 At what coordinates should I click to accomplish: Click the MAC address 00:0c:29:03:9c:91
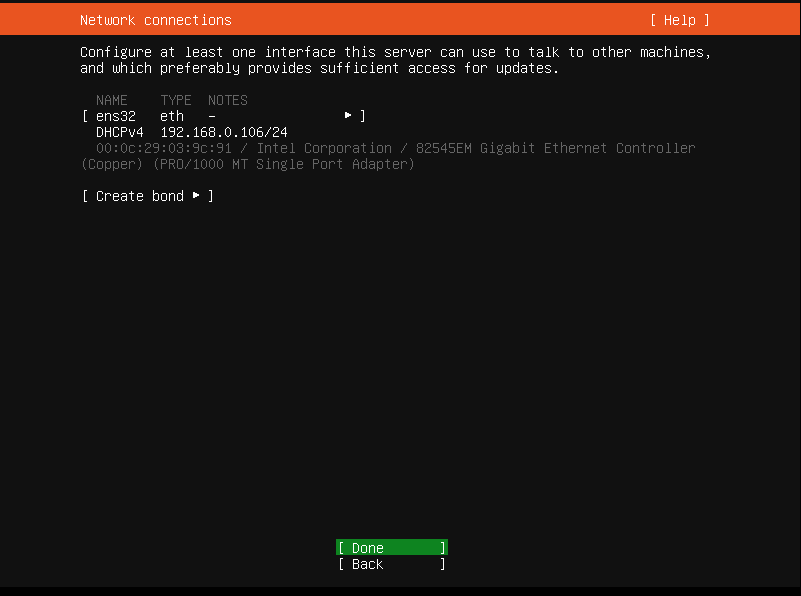point(163,148)
